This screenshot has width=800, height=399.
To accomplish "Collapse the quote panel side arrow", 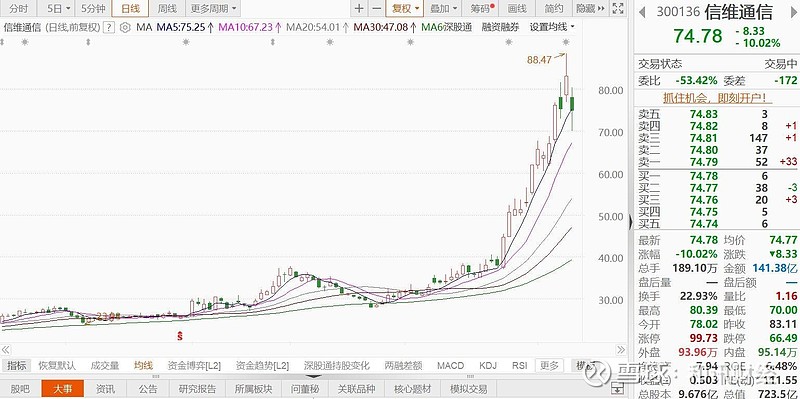I will click(x=631, y=221).
